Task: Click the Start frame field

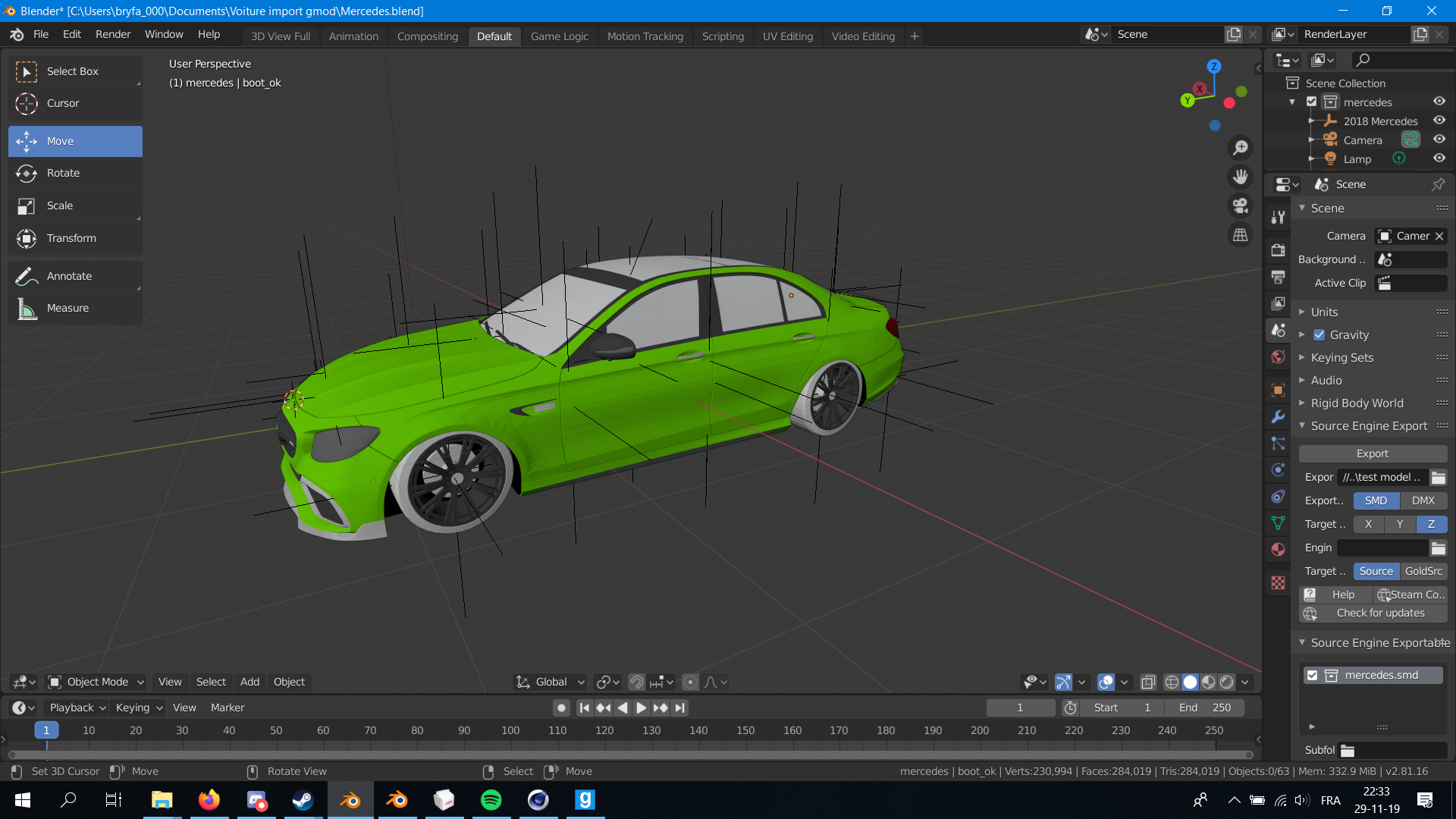Action: tap(1122, 708)
